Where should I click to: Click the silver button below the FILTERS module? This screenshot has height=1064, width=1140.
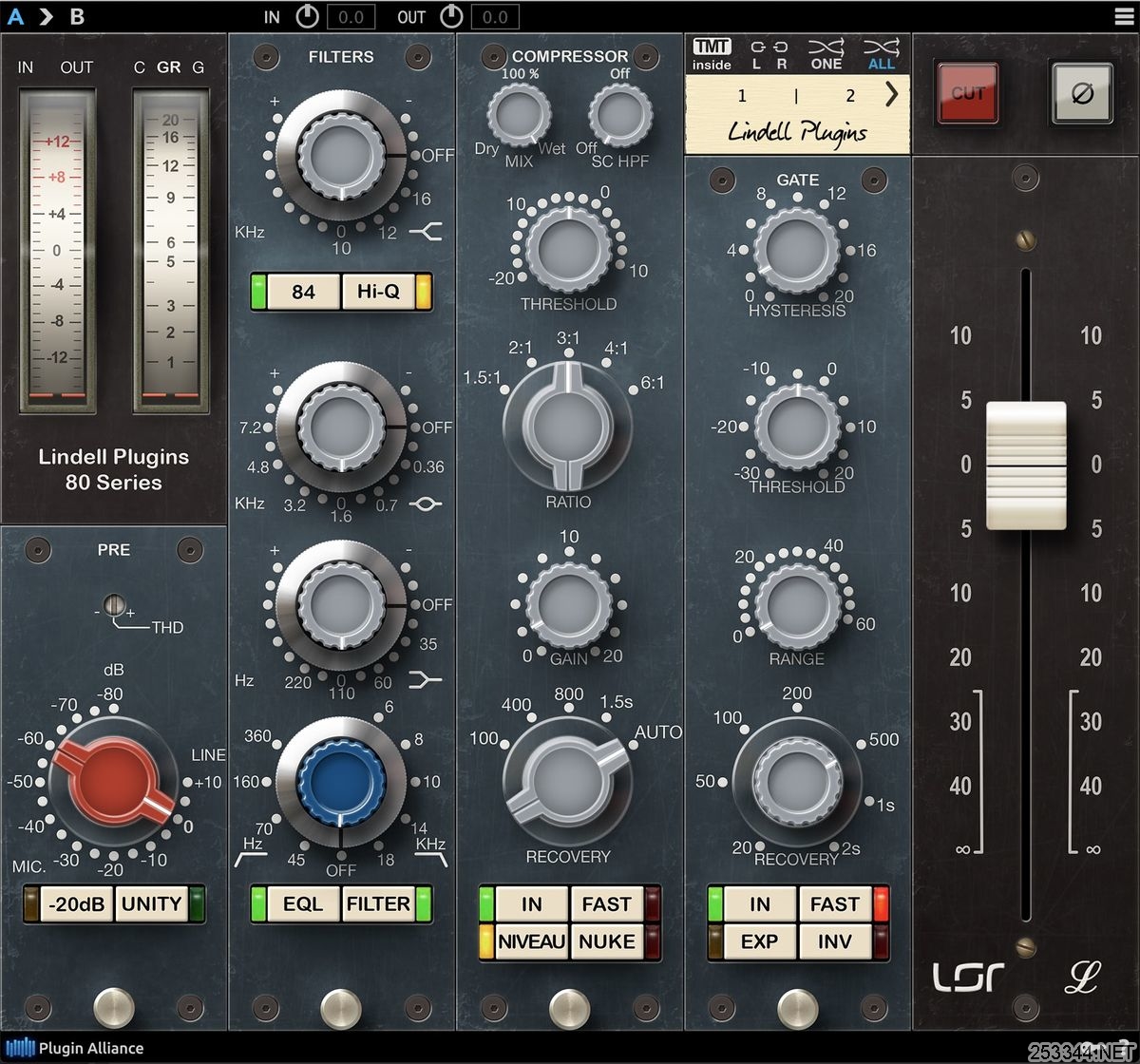click(x=340, y=1008)
